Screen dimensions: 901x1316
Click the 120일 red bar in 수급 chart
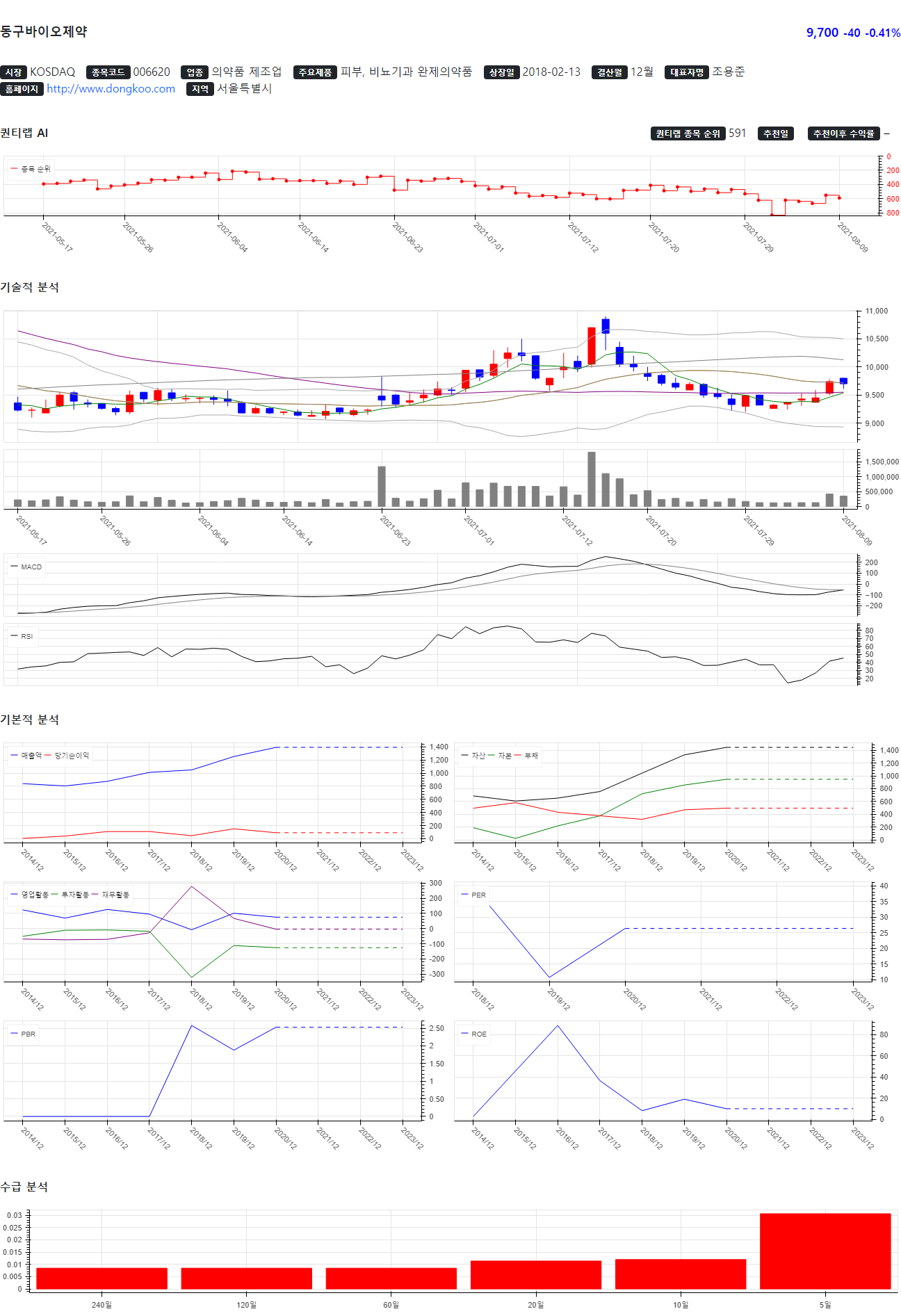point(246,1279)
